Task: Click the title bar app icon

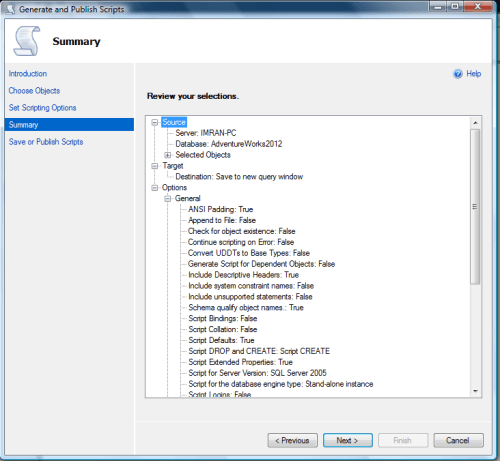Action: click(x=10, y=9)
